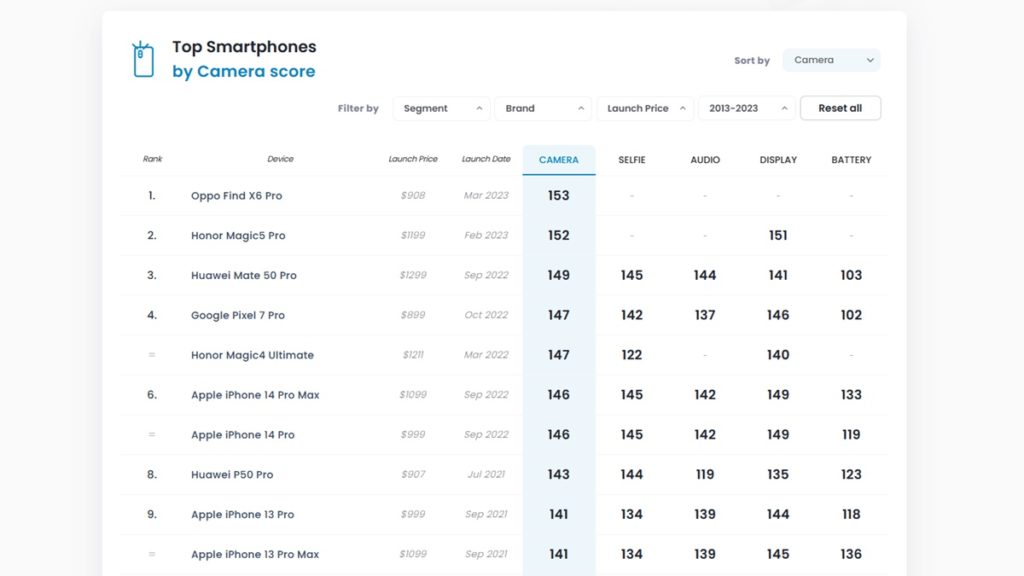Open the Launch Price filter
The height and width of the screenshot is (576, 1024).
pyautogui.click(x=645, y=108)
